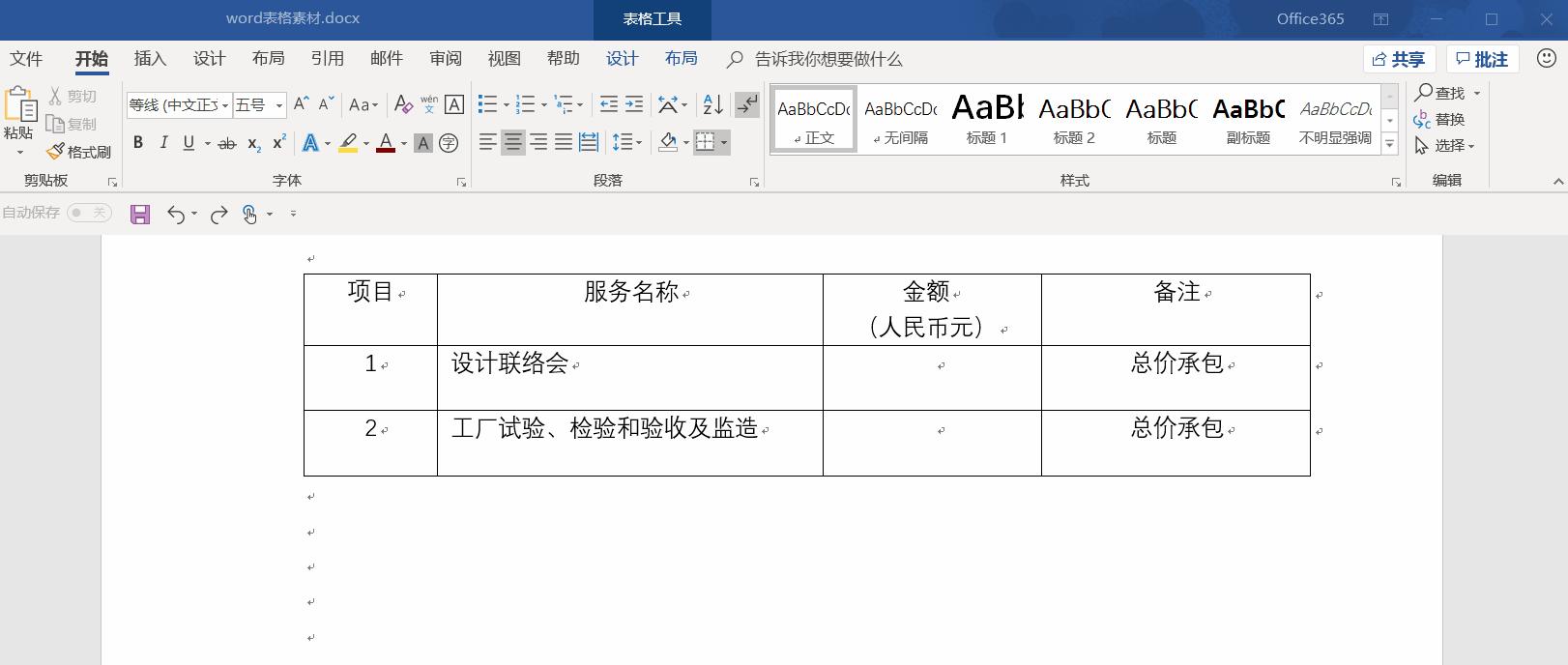1568x665 pixels.
Task: Toggle Subscript formatting
Action: point(253,143)
